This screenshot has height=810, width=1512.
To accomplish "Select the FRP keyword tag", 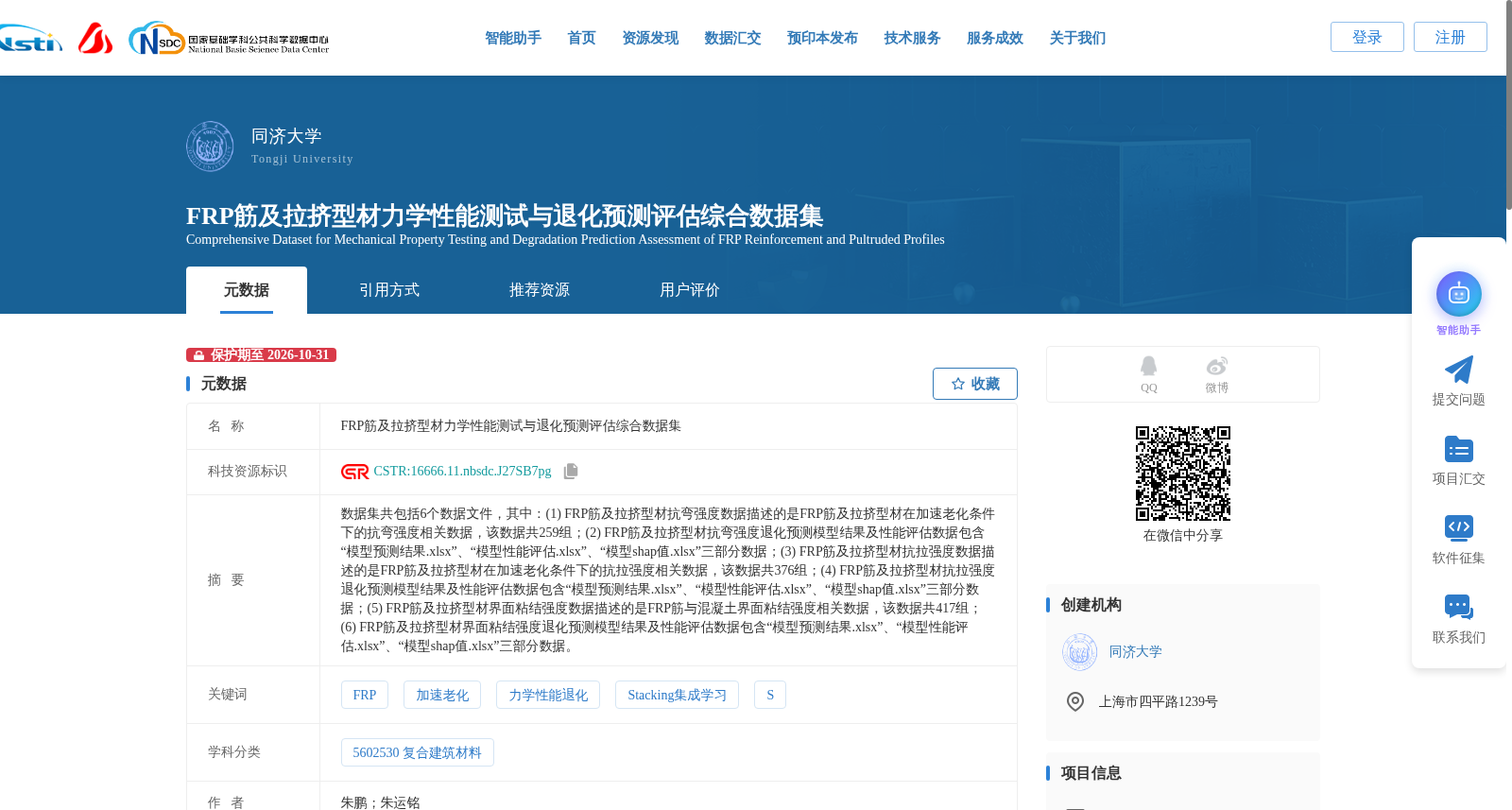I will tap(365, 695).
